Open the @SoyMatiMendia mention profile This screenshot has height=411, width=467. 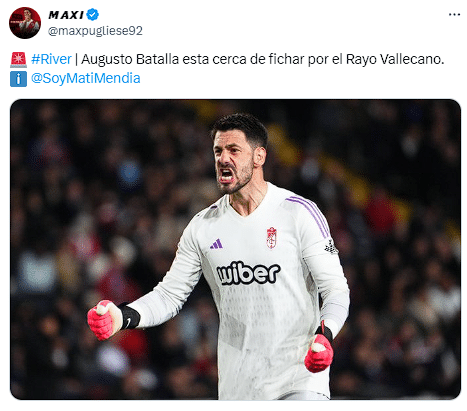86,78
